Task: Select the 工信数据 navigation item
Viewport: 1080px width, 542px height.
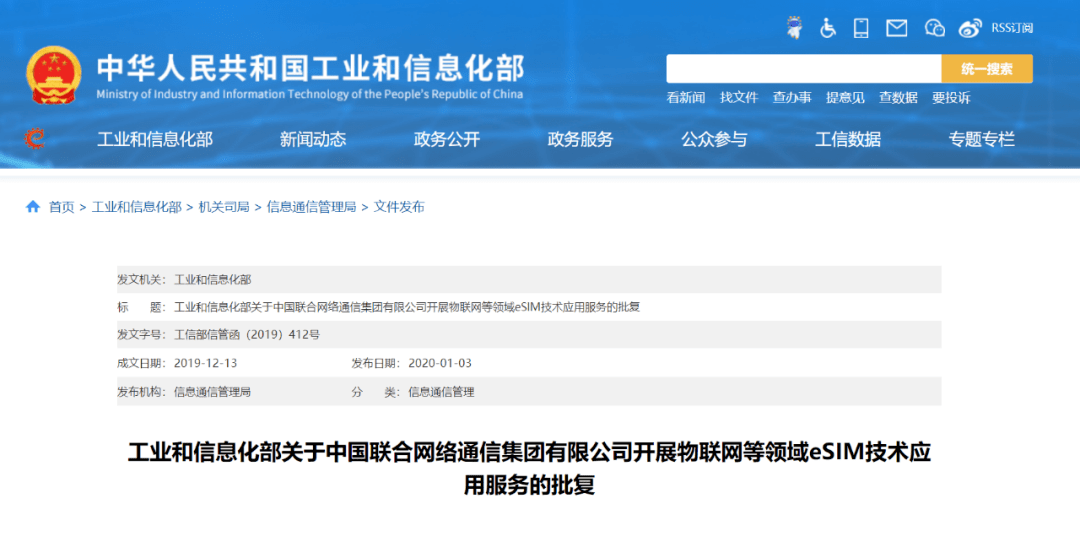Action: (848, 139)
